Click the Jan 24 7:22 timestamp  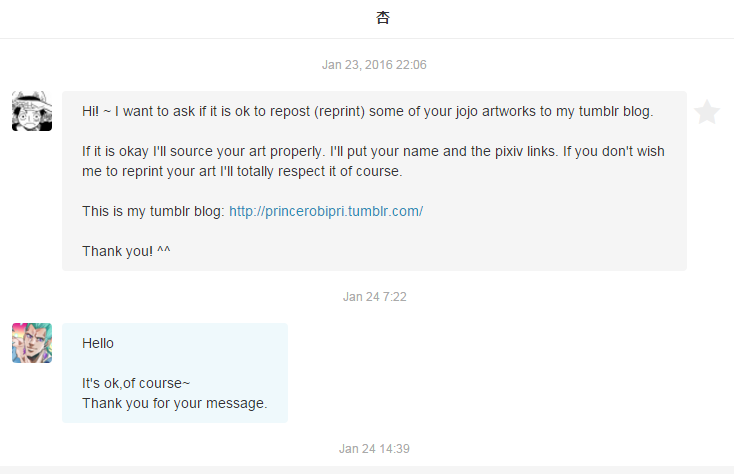click(374, 297)
